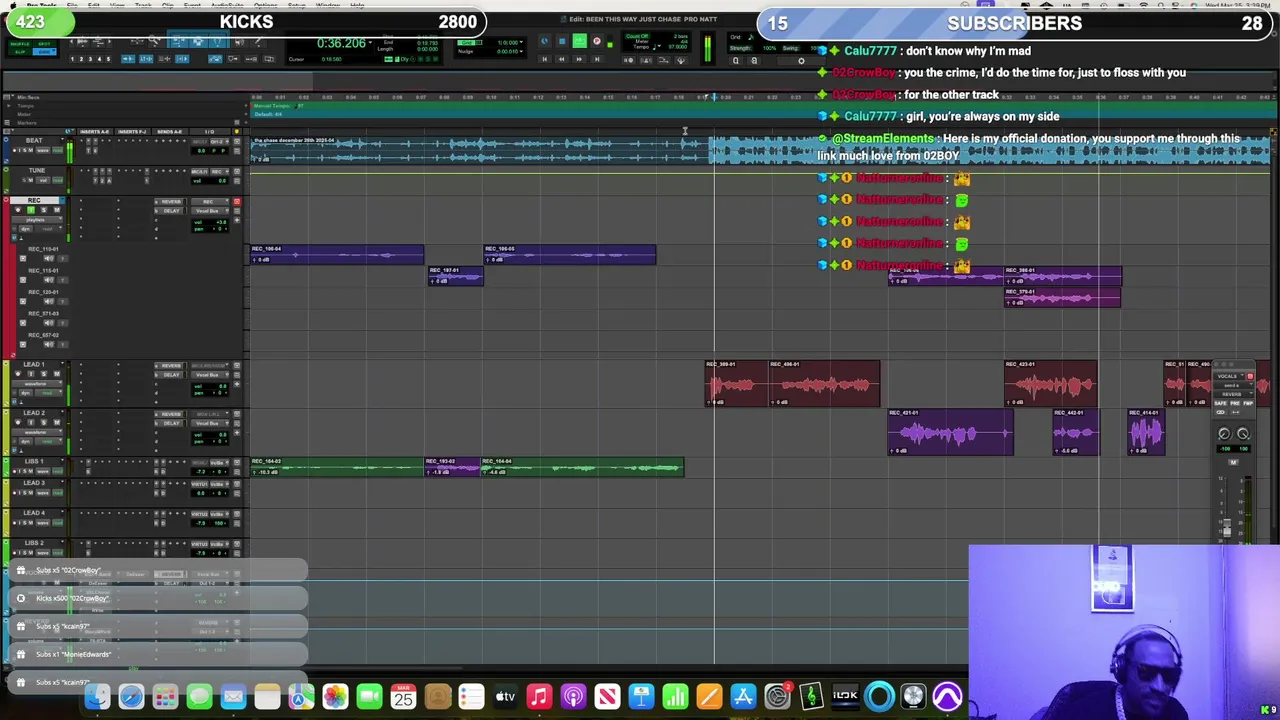Enable Slip edit mode
The height and width of the screenshot is (720, 1280).
tap(20, 52)
